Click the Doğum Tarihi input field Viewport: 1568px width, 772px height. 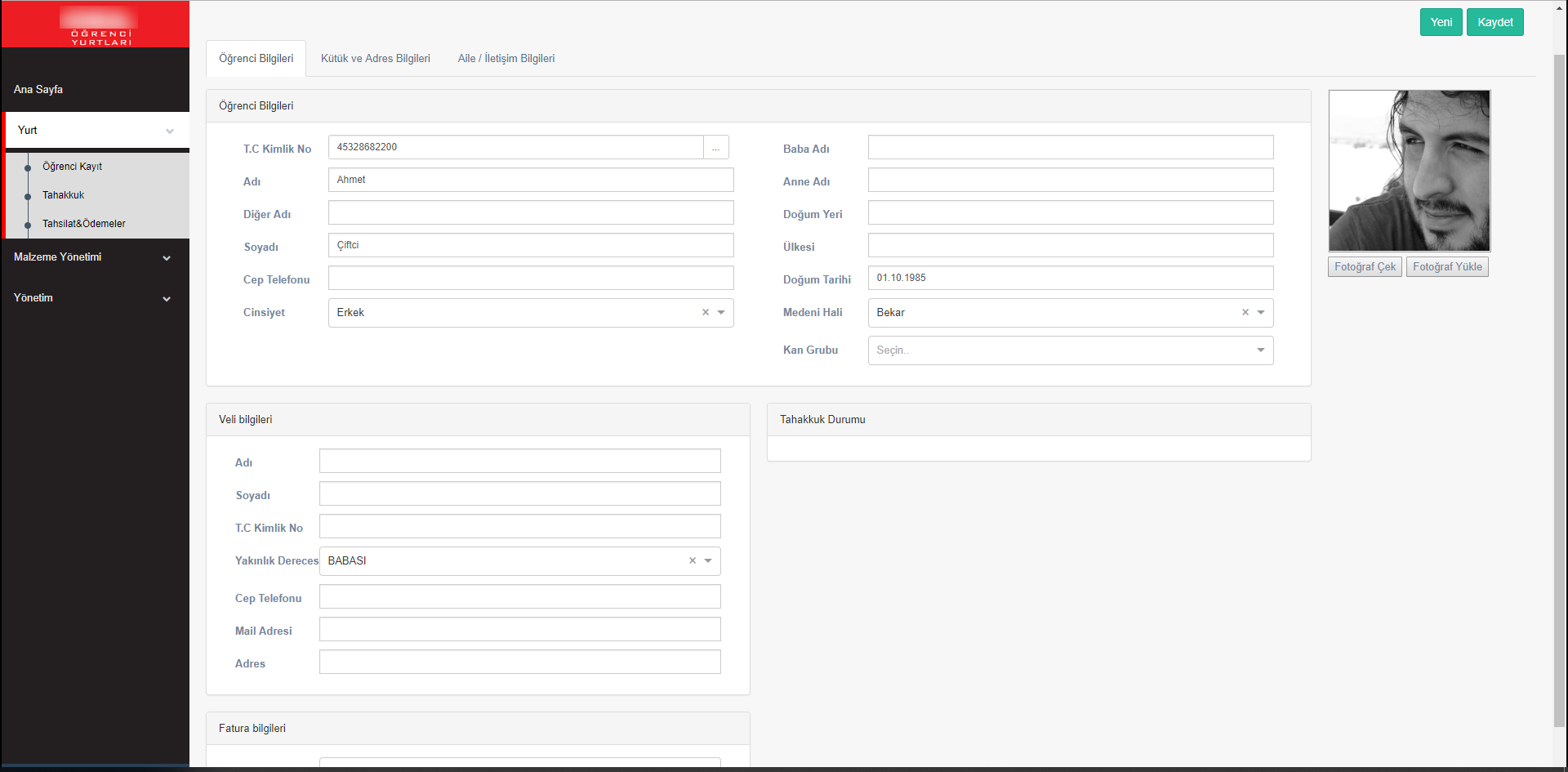tap(1070, 278)
